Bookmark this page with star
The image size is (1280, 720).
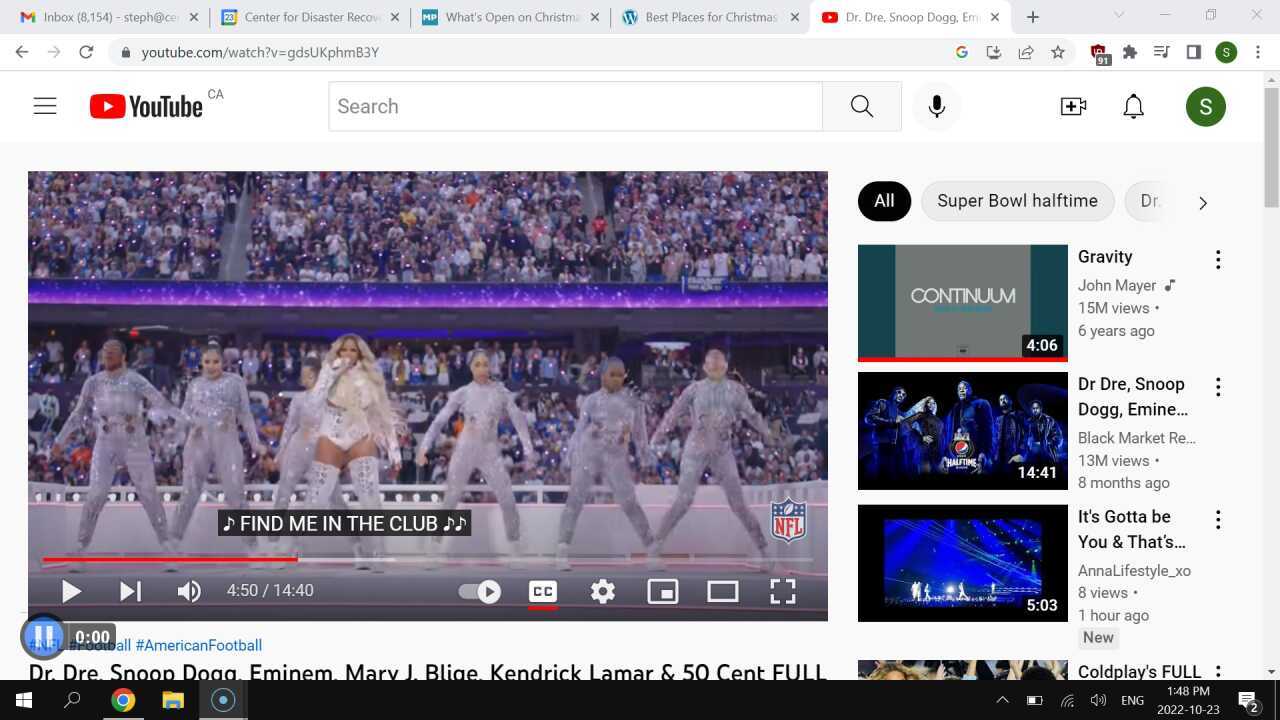click(1058, 52)
